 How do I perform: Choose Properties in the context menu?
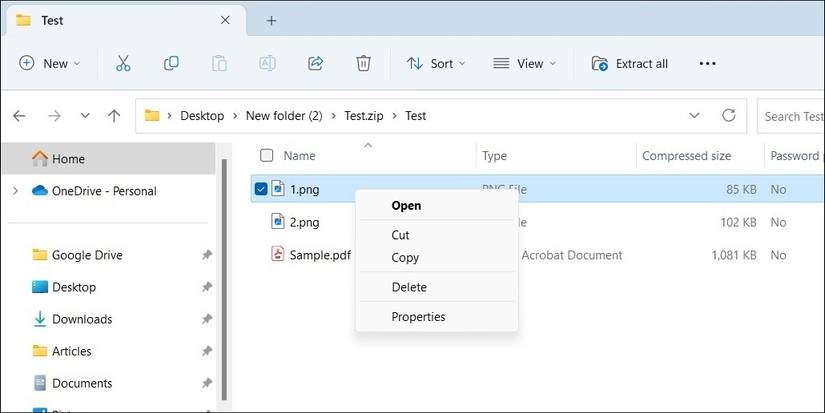(437, 316)
